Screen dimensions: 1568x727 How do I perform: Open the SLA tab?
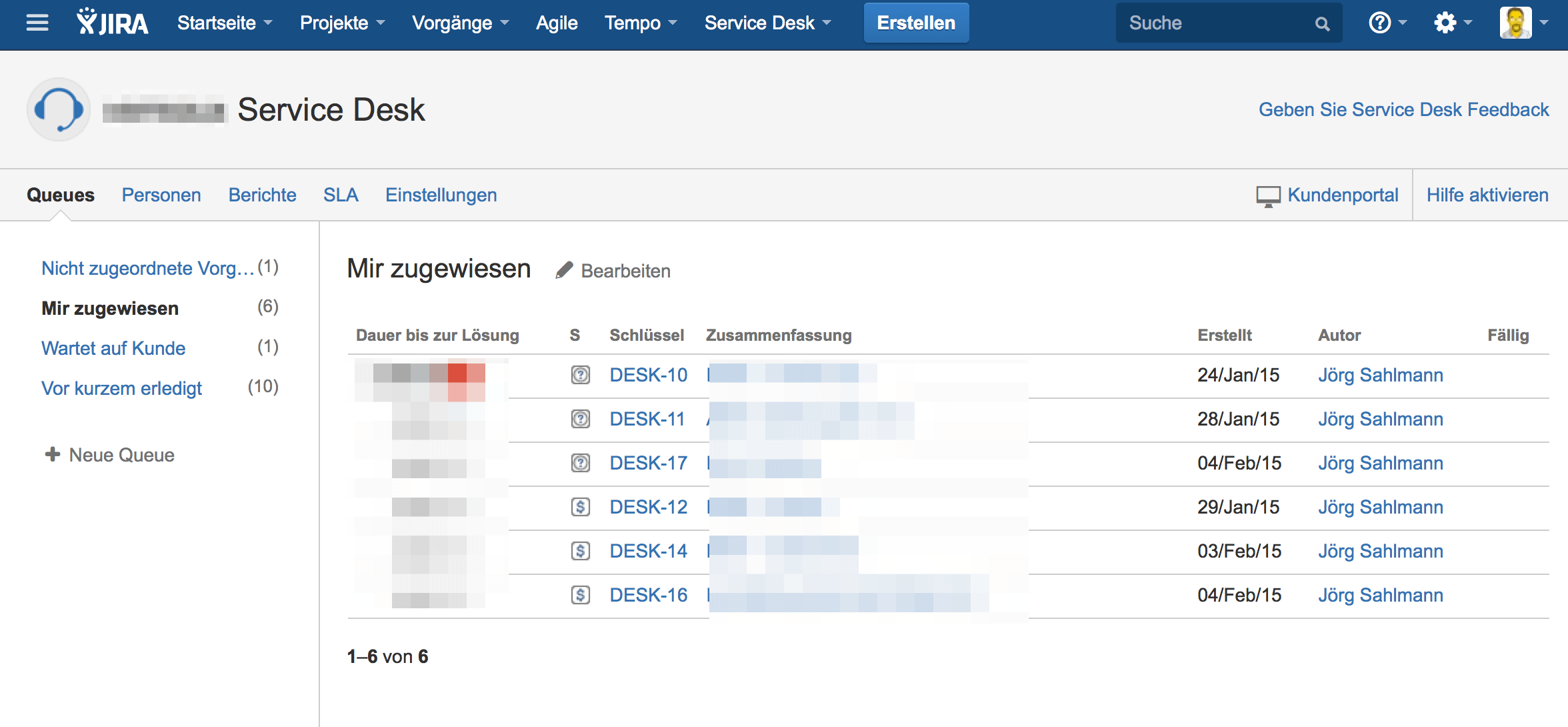[x=341, y=195]
